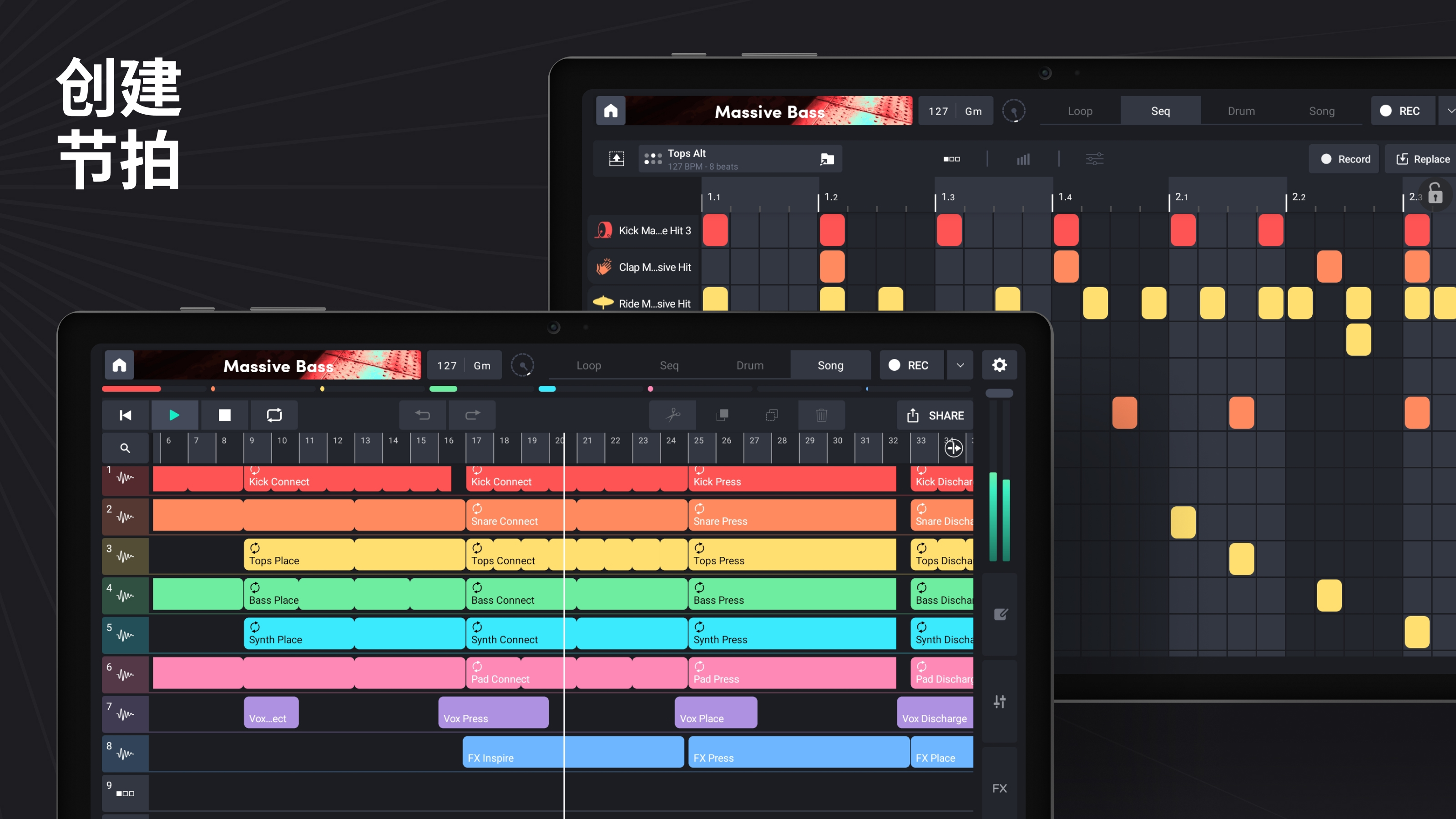Switch to Seq tab in front tablet
This screenshot has height=819, width=1456.
point(669,365)
